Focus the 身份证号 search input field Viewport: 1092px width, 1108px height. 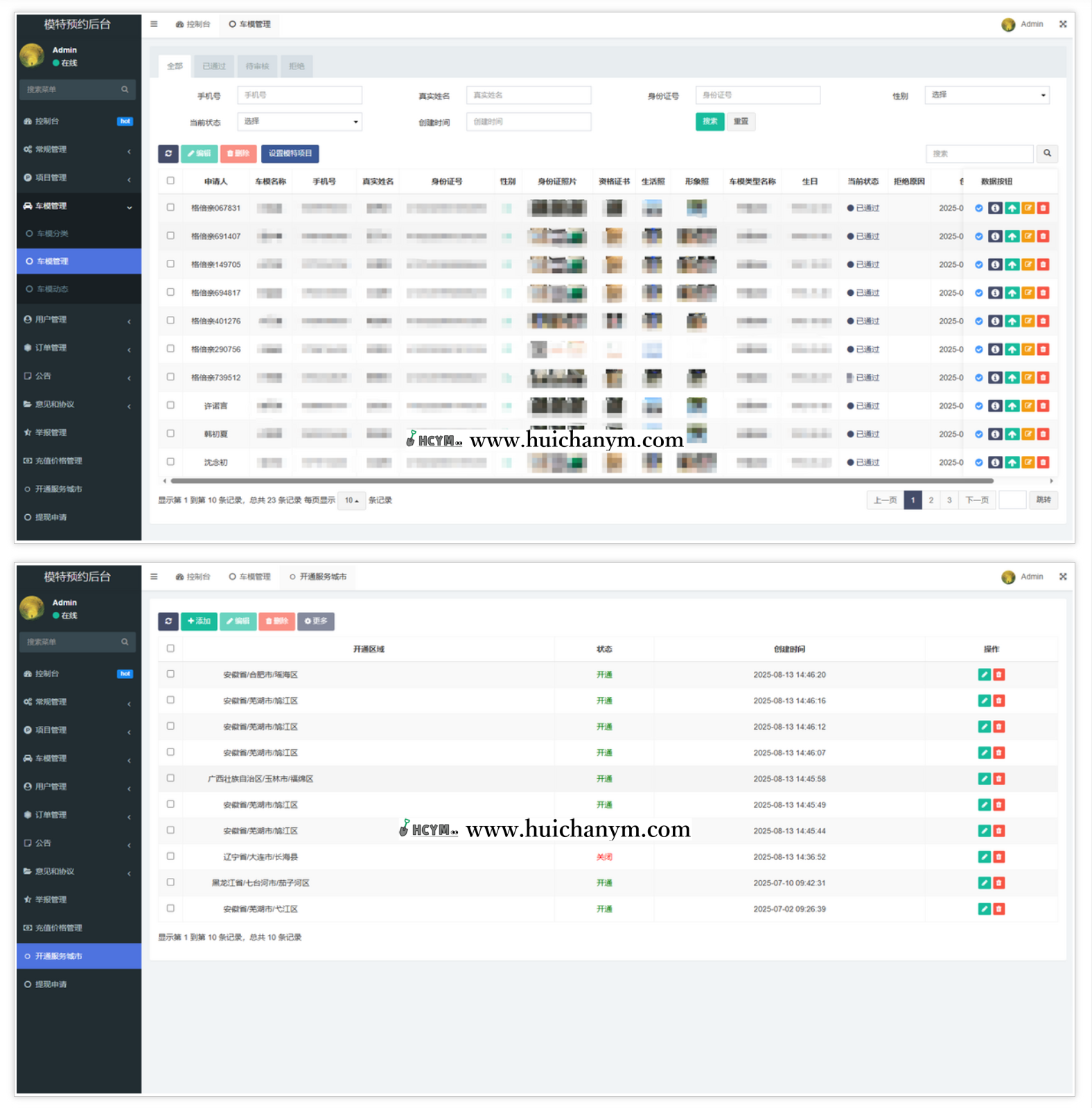[757, 95]
